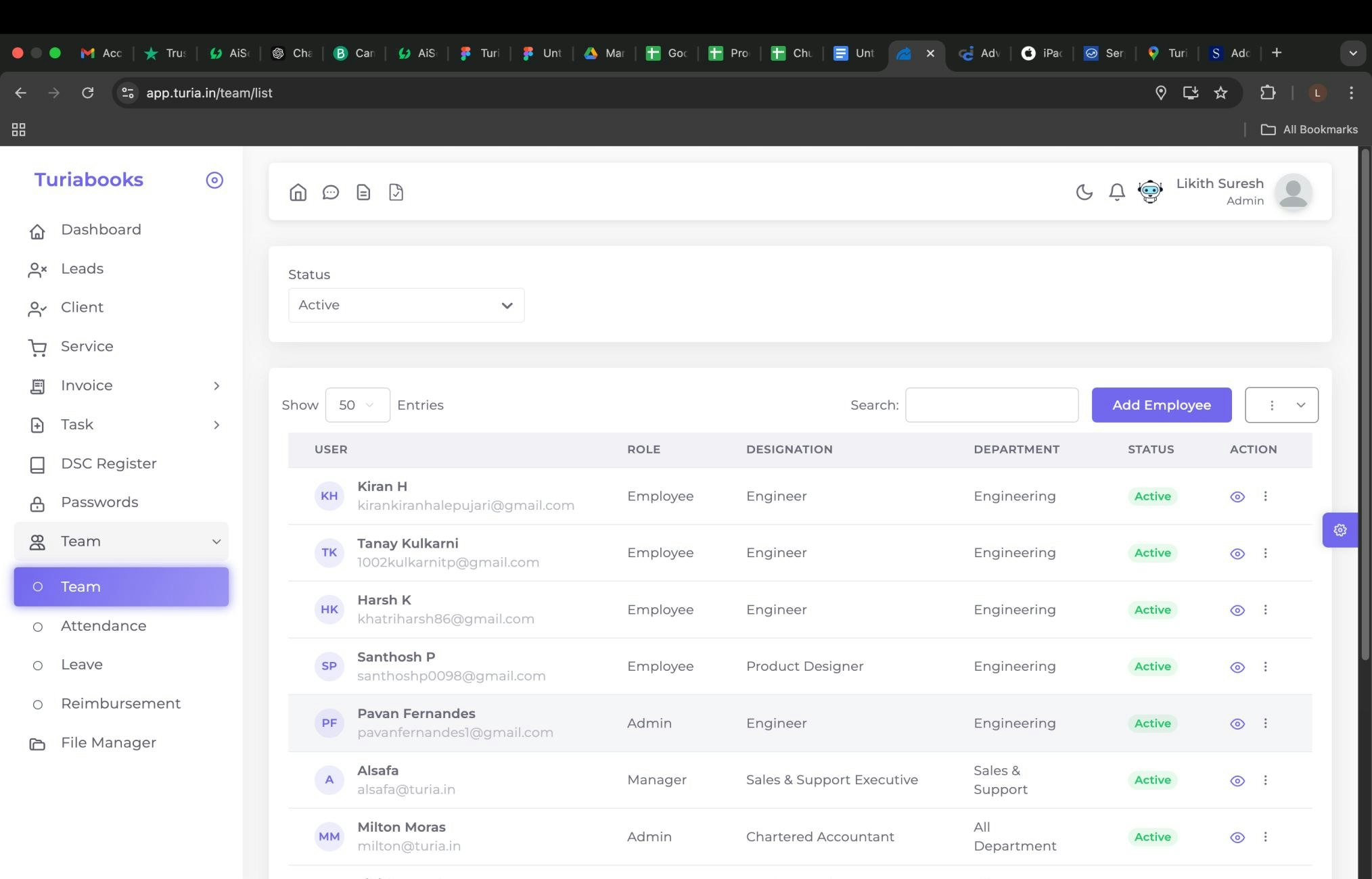Screen dimensions: 1372x879
Task: Open File Manager in sidebar
Action: click(121, 743)
